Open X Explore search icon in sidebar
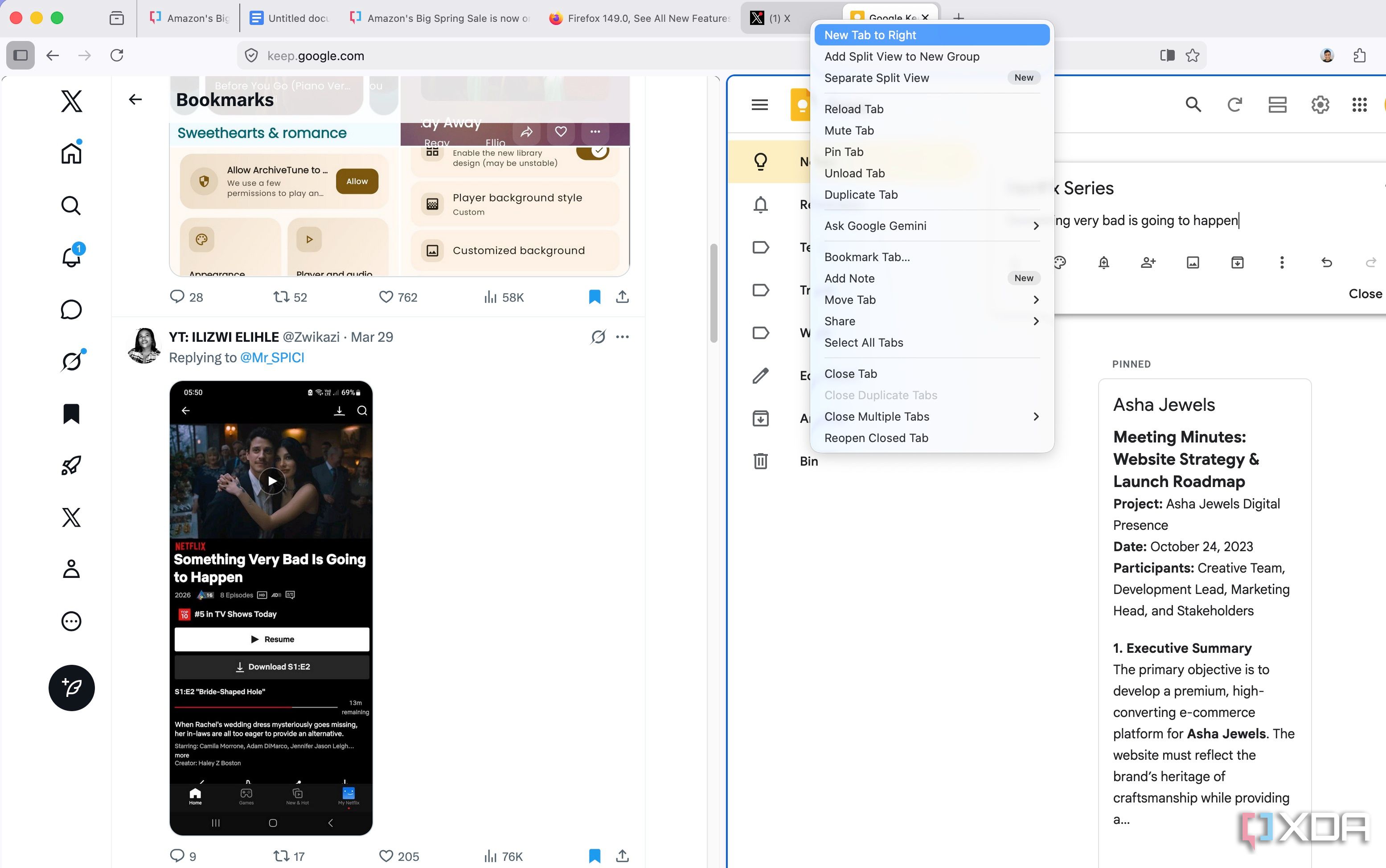The image size is (1386, 868). [x=71, y=205]
